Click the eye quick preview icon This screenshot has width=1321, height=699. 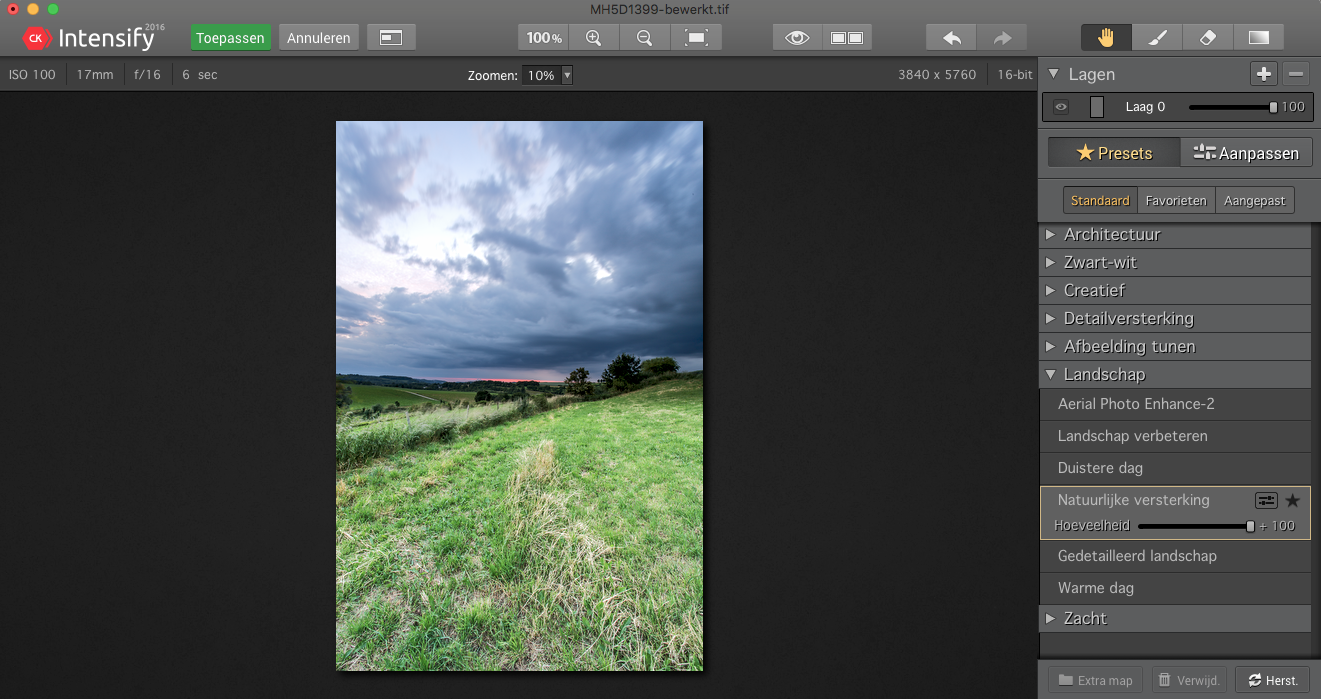pyautogui.click(x=797, y=38)
